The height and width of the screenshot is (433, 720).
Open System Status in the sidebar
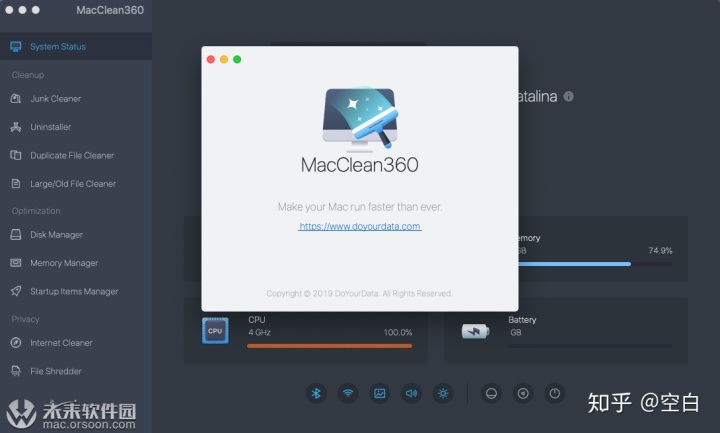pos(76,46)
